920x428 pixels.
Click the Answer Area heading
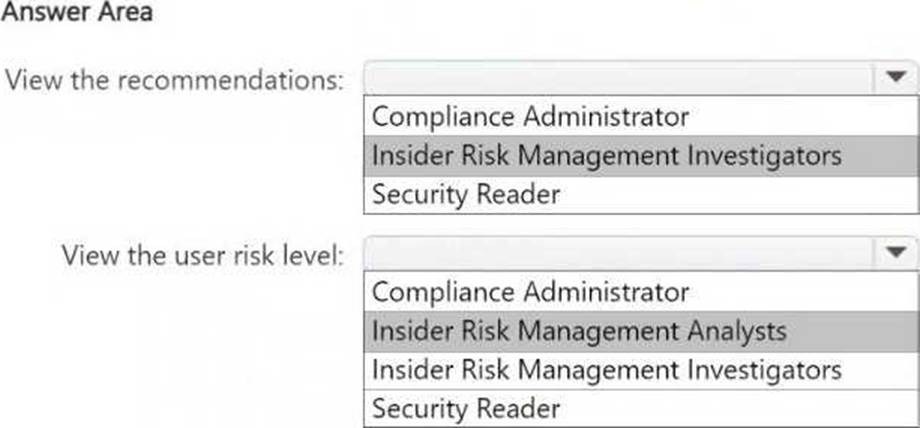click(76, 14)
